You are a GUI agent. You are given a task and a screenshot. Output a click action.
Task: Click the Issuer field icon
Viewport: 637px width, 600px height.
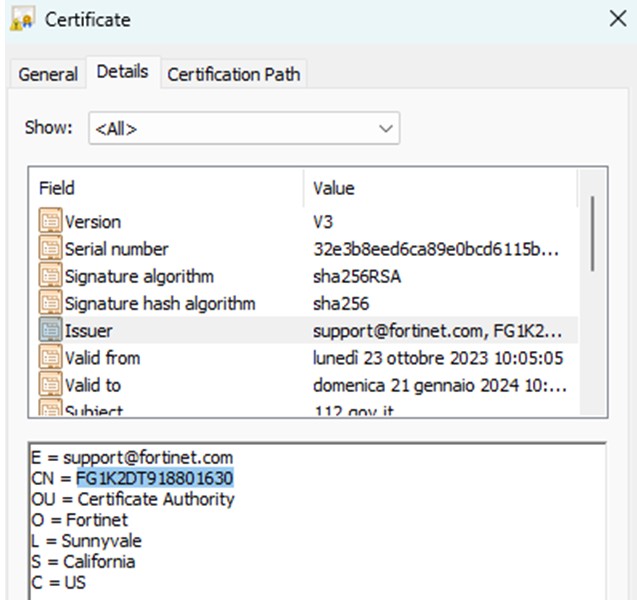(x=50, y=330)
